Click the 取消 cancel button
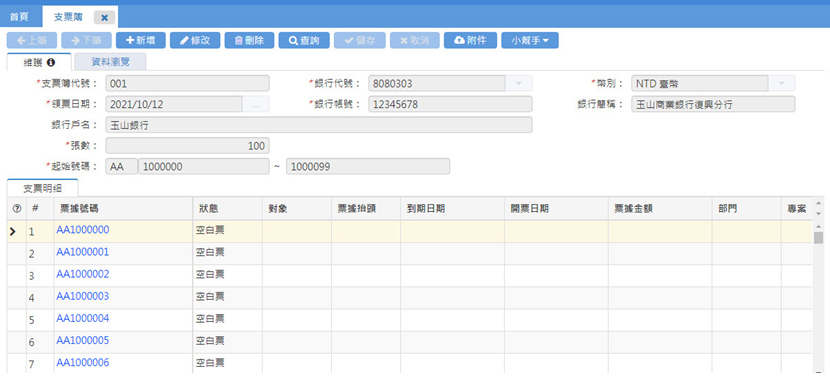This screenshot has height=385, width=830. (414, 40)
